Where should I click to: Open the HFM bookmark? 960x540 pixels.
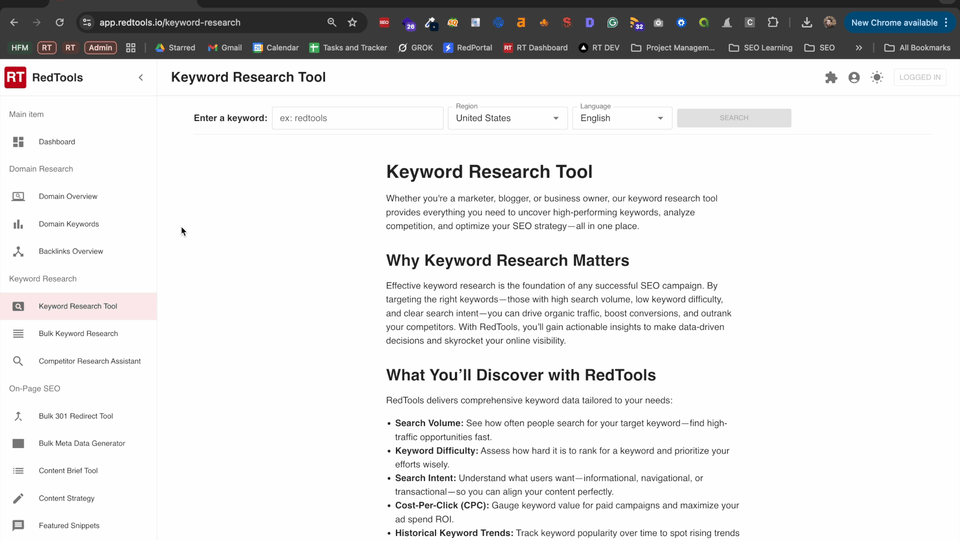click(20, 48)
